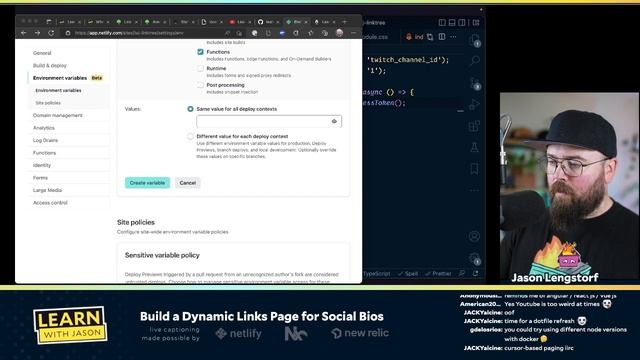The height and width of the screenshot is (360, 640).
Task: Open Functions settings in sidebar
Action: pos(44,153)
